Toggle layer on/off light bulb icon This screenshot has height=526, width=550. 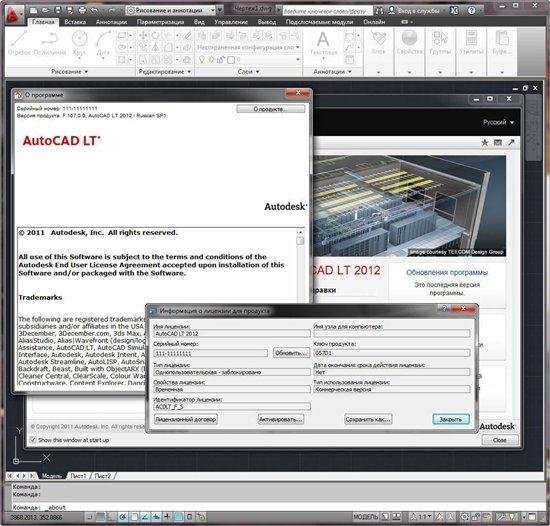(201, 60)
